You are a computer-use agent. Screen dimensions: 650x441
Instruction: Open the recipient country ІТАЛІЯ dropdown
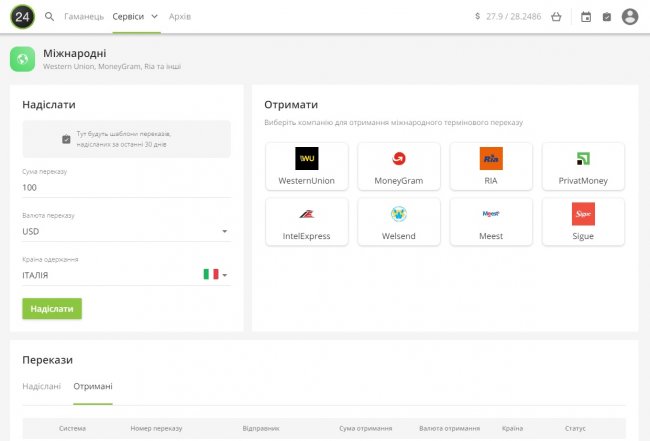click(x=126, y=275)
